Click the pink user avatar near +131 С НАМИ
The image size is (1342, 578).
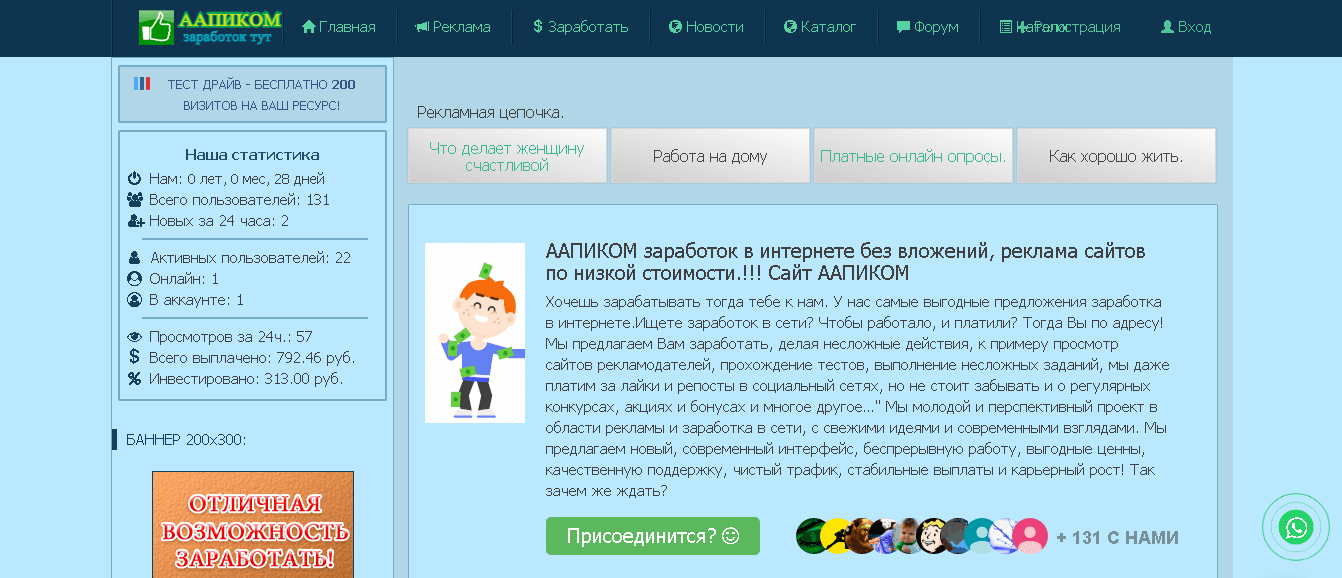(1028, 536)
